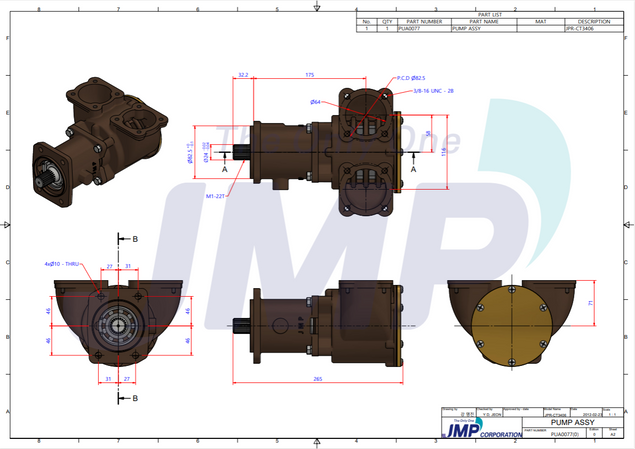Select the 32.2 dimension label
This screenshot has height=449, width=635.
tap(243, 75)
